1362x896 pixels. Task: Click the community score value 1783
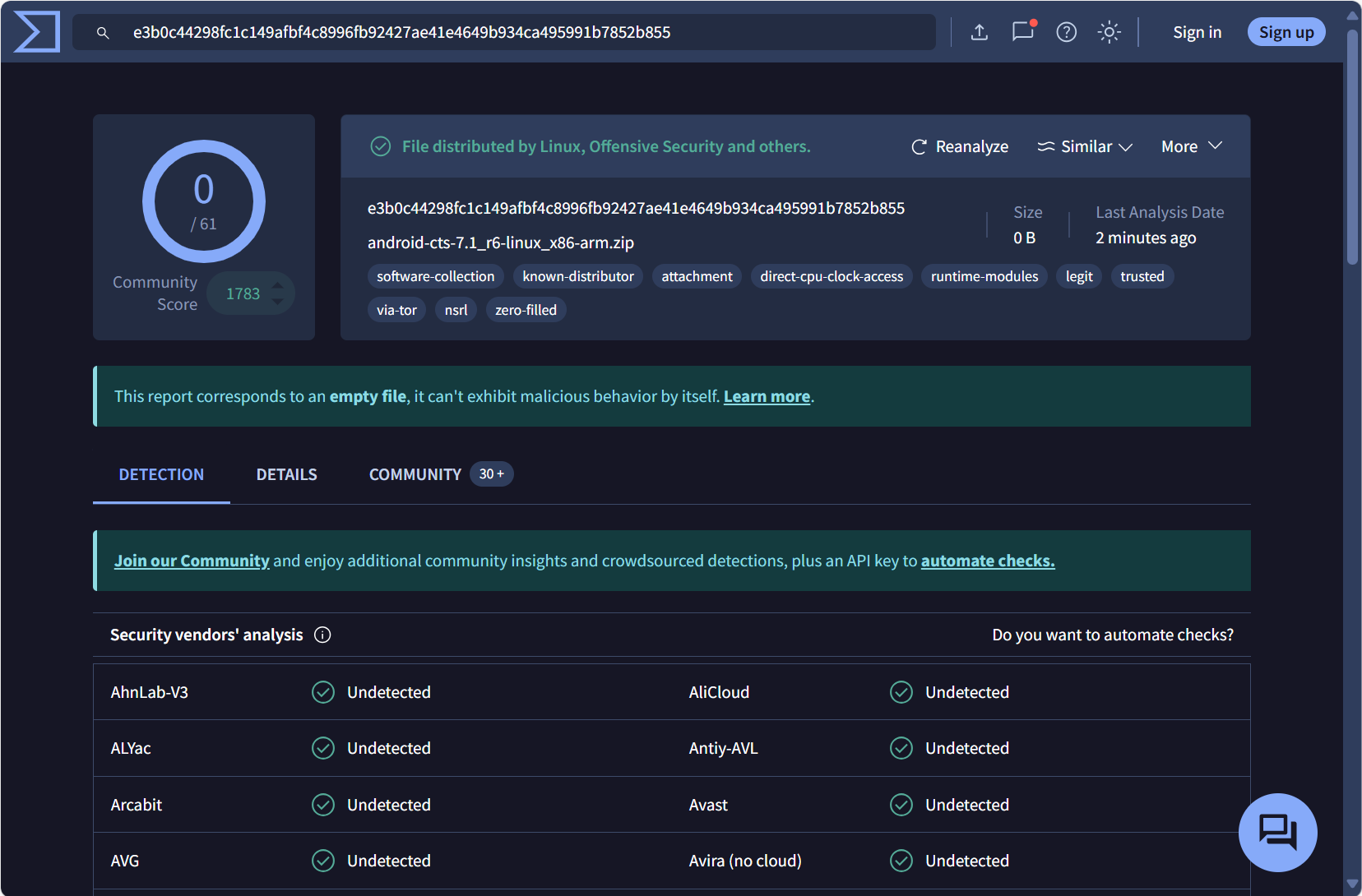coord(243,293)
